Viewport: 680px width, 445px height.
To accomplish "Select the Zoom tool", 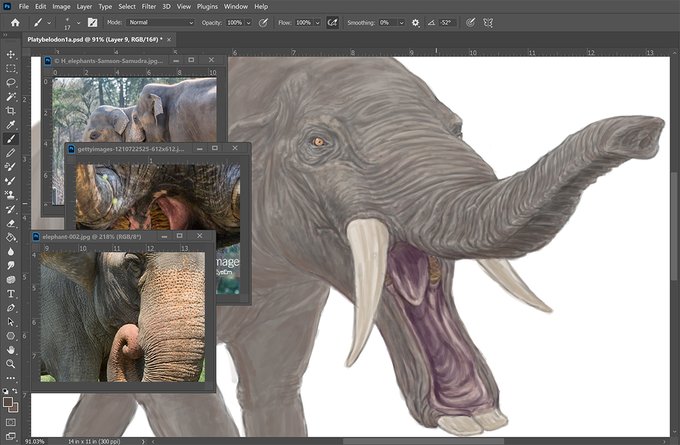I will click(x=11, y=364).
